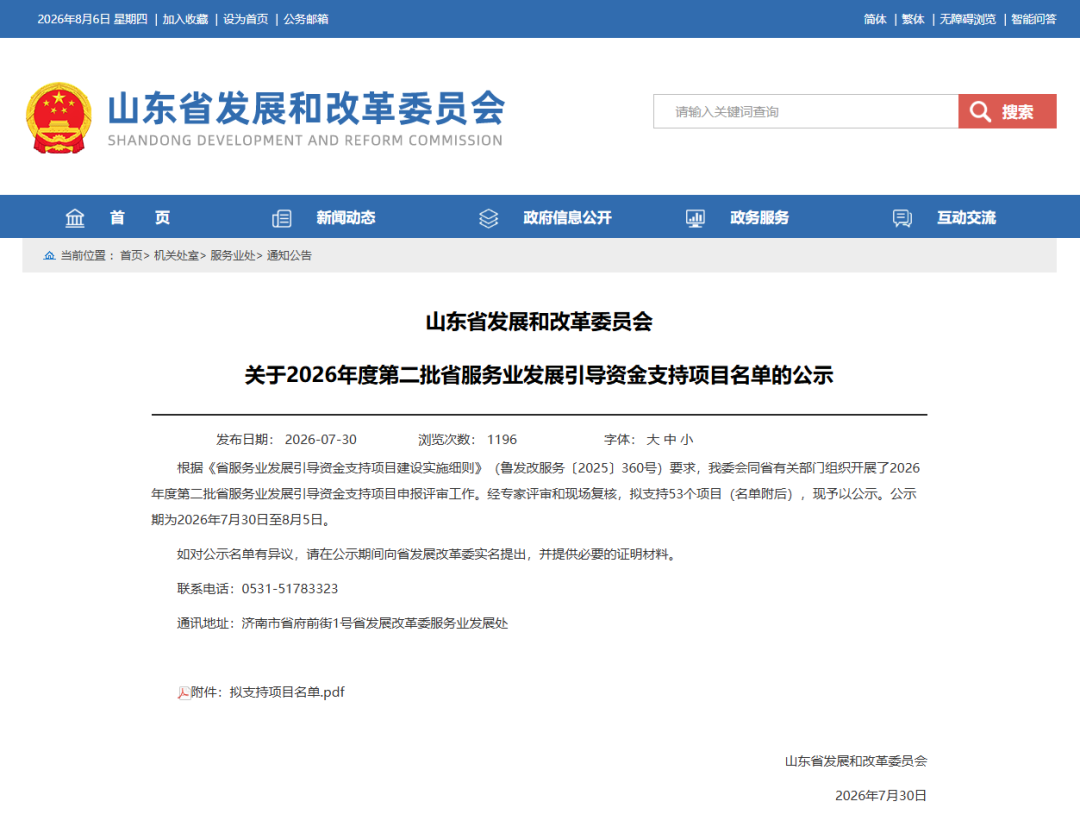Viewport: 1080px width, 814px height.
Task: Switch to 繁体 Chinese
Action: pyautogui.click(x=913, y=19)
